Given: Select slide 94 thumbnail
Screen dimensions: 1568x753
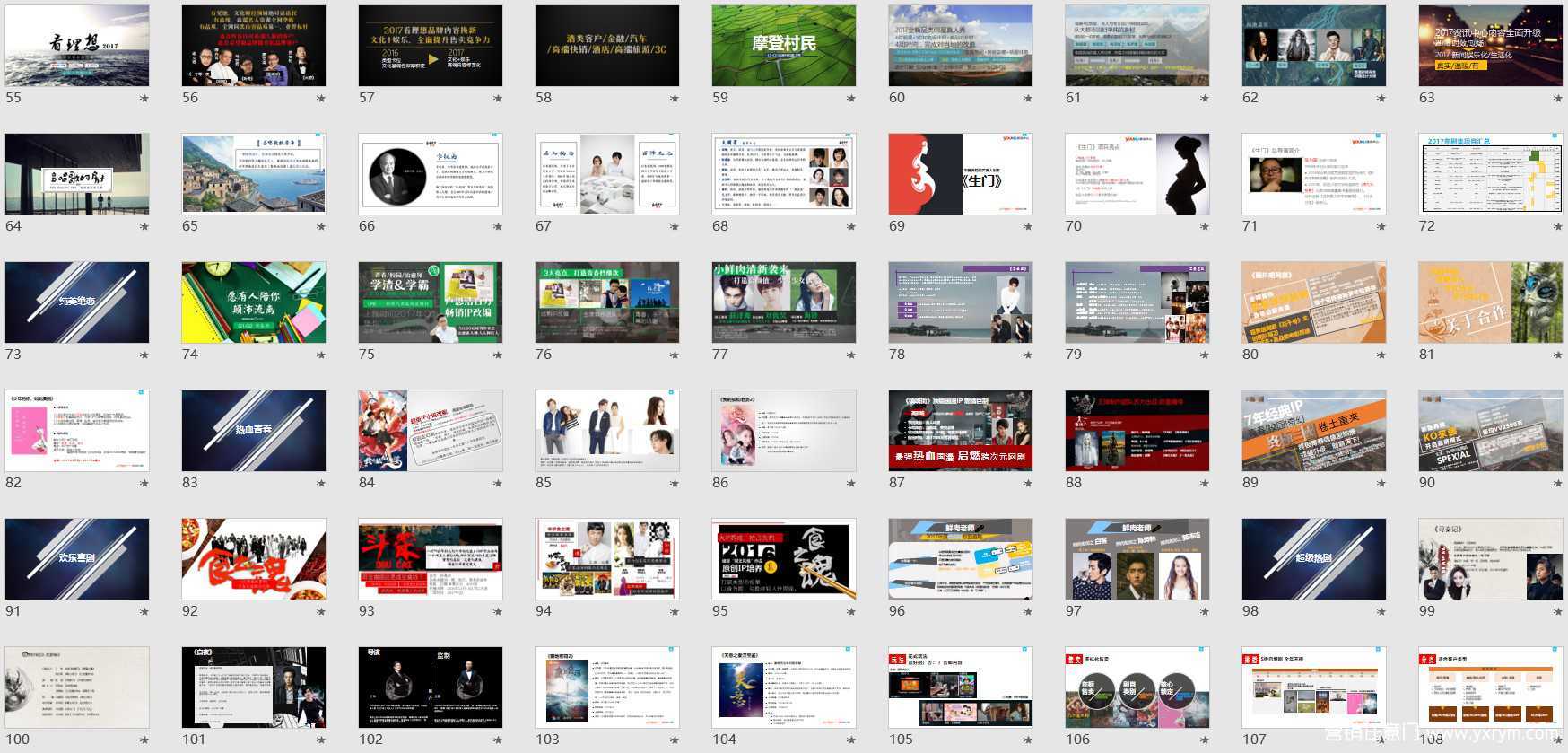Looking at the screenshot, I should [607, 559].
